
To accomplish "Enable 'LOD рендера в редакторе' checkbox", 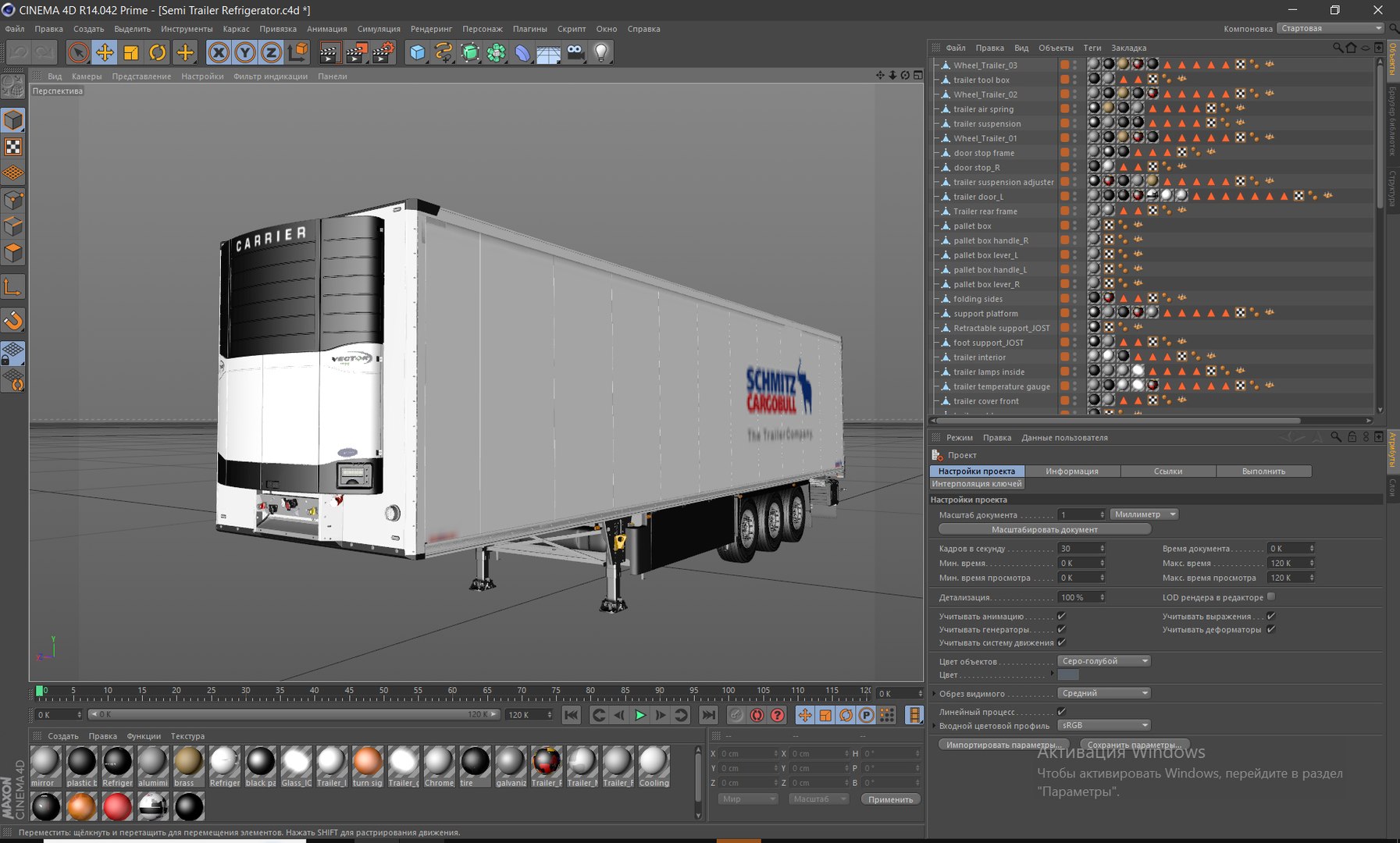I will (x=1271, y=597).
